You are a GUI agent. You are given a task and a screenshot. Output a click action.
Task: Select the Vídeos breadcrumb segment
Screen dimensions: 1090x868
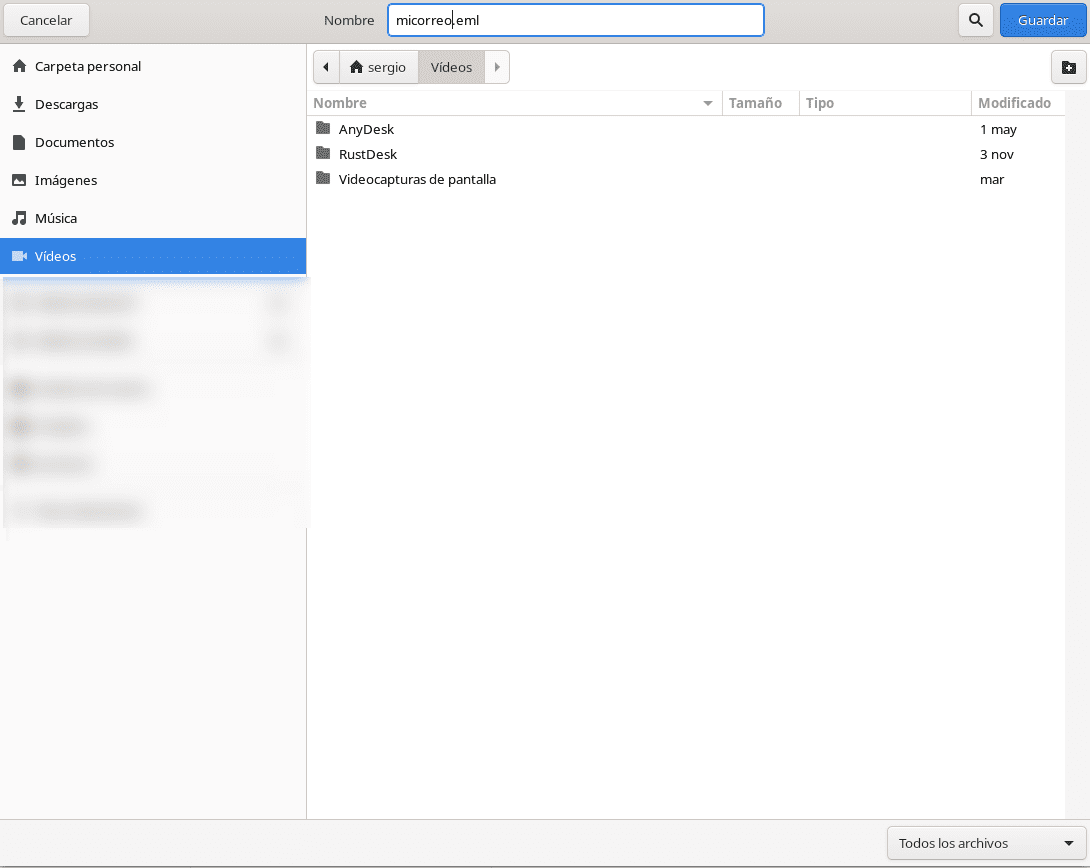[450, 67]
